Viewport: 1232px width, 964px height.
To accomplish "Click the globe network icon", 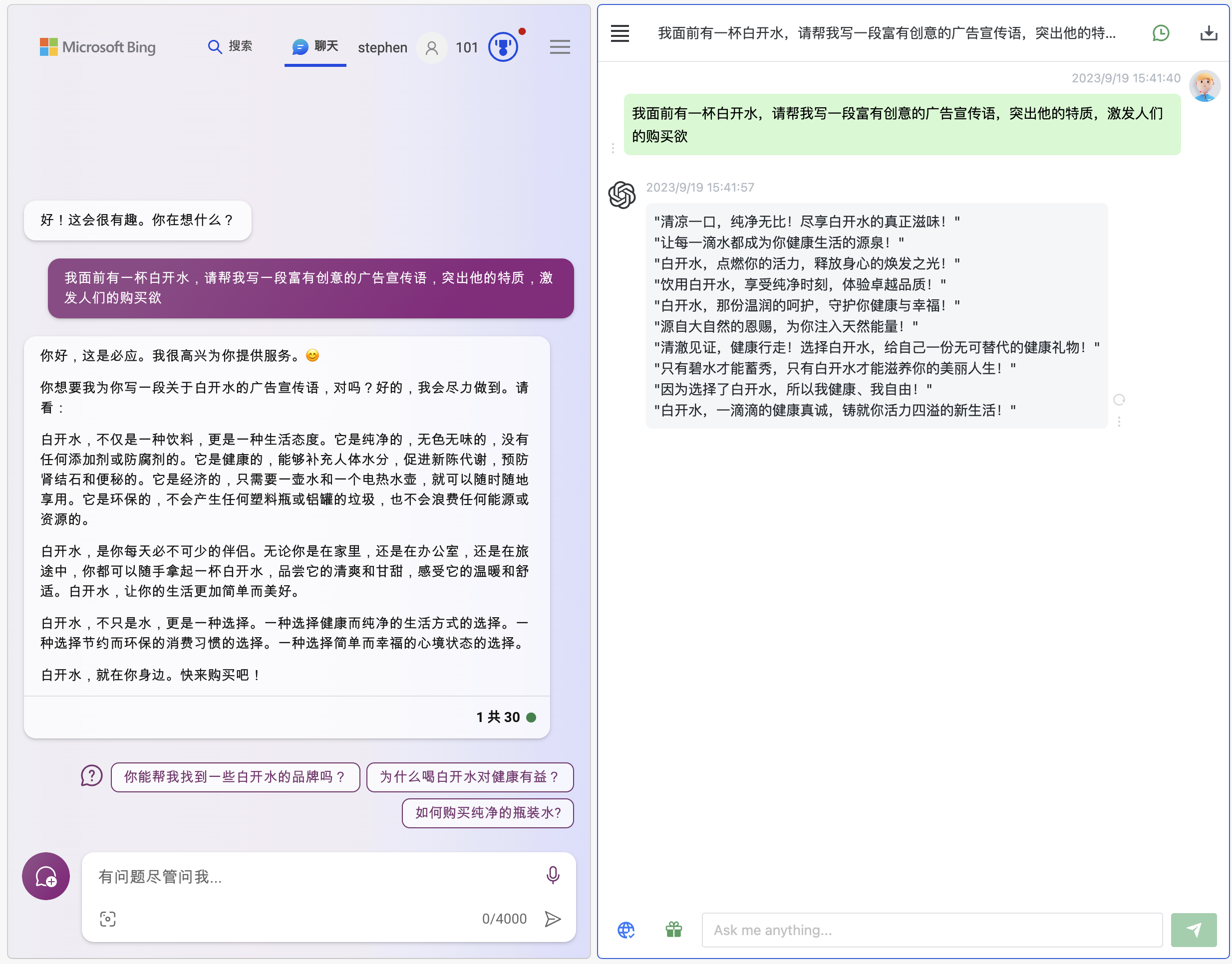I will pos(625,930).
